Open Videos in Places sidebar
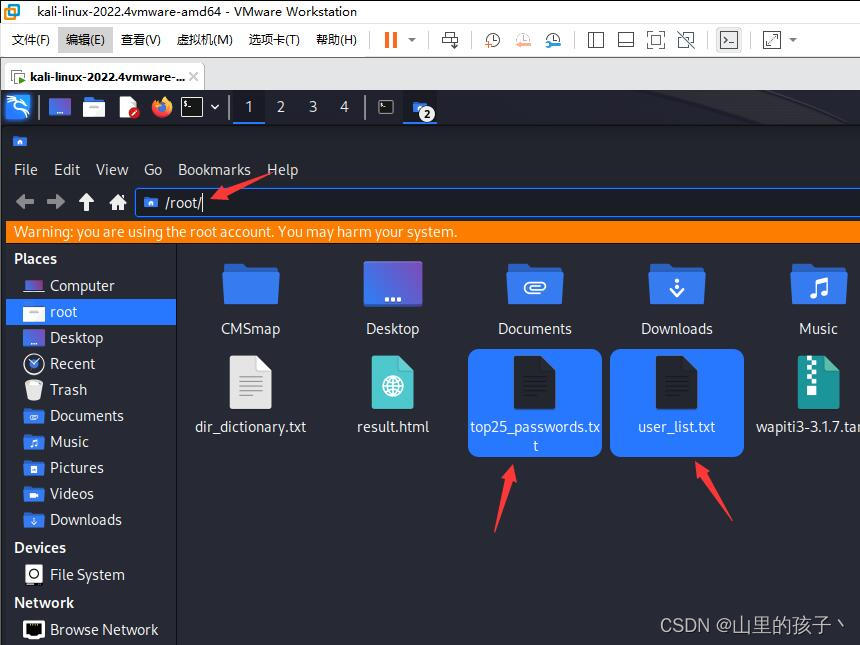This screenshot has width=860, height=645. click(x=91, y=494)
